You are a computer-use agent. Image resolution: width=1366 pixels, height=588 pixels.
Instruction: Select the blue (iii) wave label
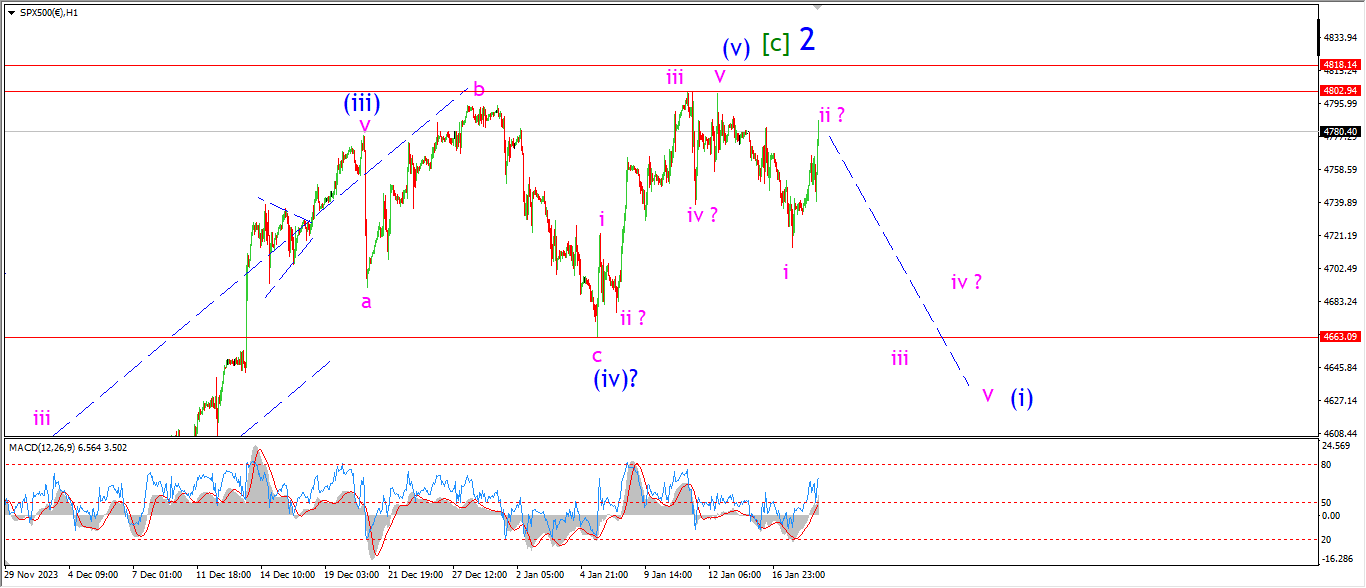[x=361, y=102]
